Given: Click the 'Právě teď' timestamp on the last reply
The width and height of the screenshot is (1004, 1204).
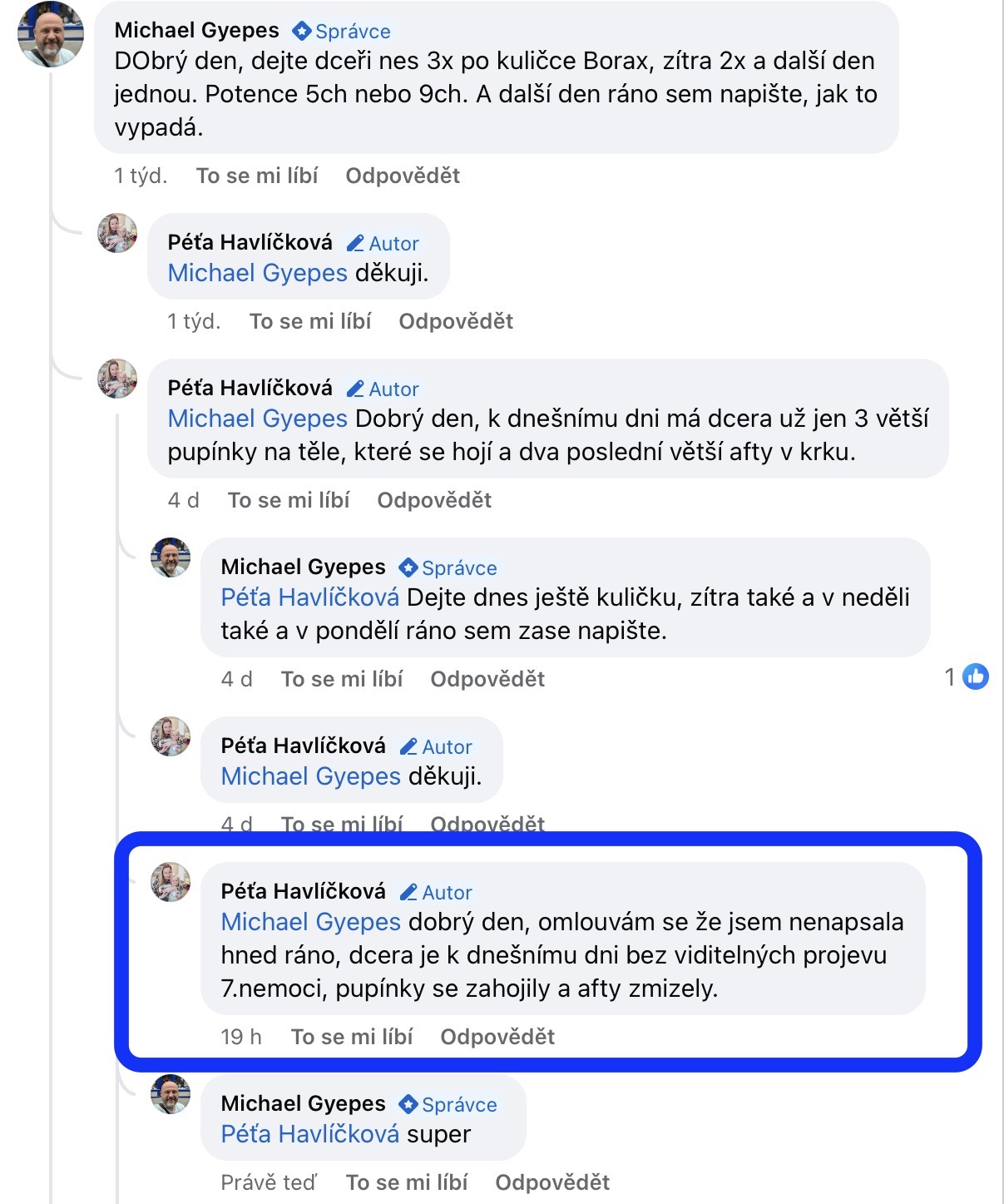Looking at the screenshot, I should tap(269, 1182).
